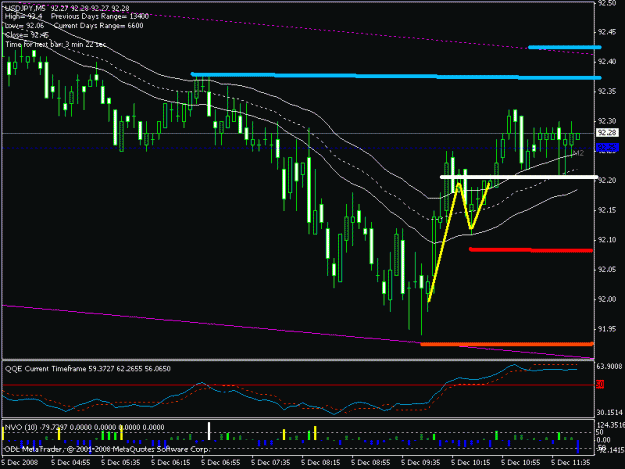Click the tall white bar in NVO panel

click(x=209, y=431)
